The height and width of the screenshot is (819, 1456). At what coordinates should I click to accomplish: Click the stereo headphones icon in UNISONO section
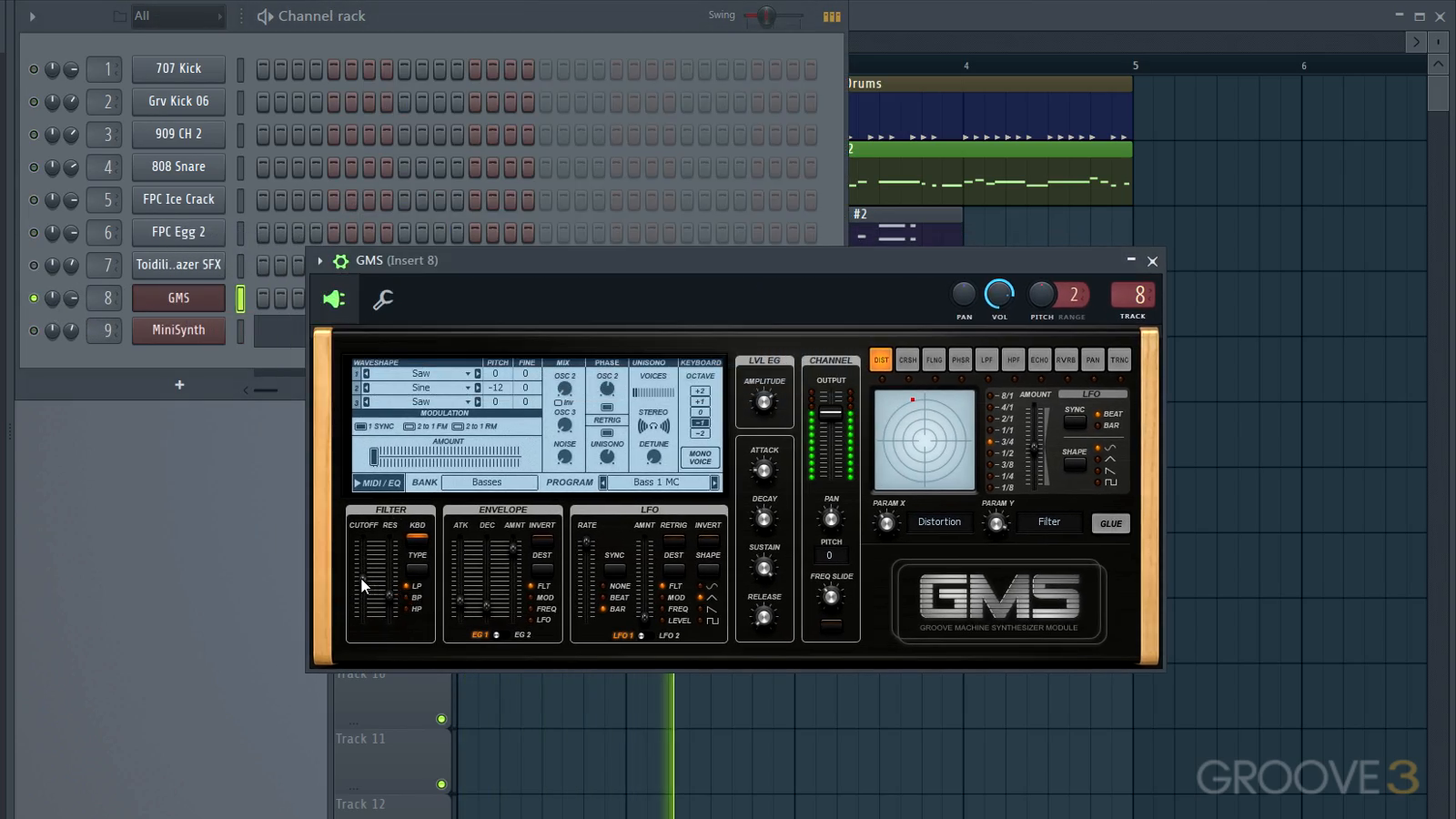(x=653, y=426)
